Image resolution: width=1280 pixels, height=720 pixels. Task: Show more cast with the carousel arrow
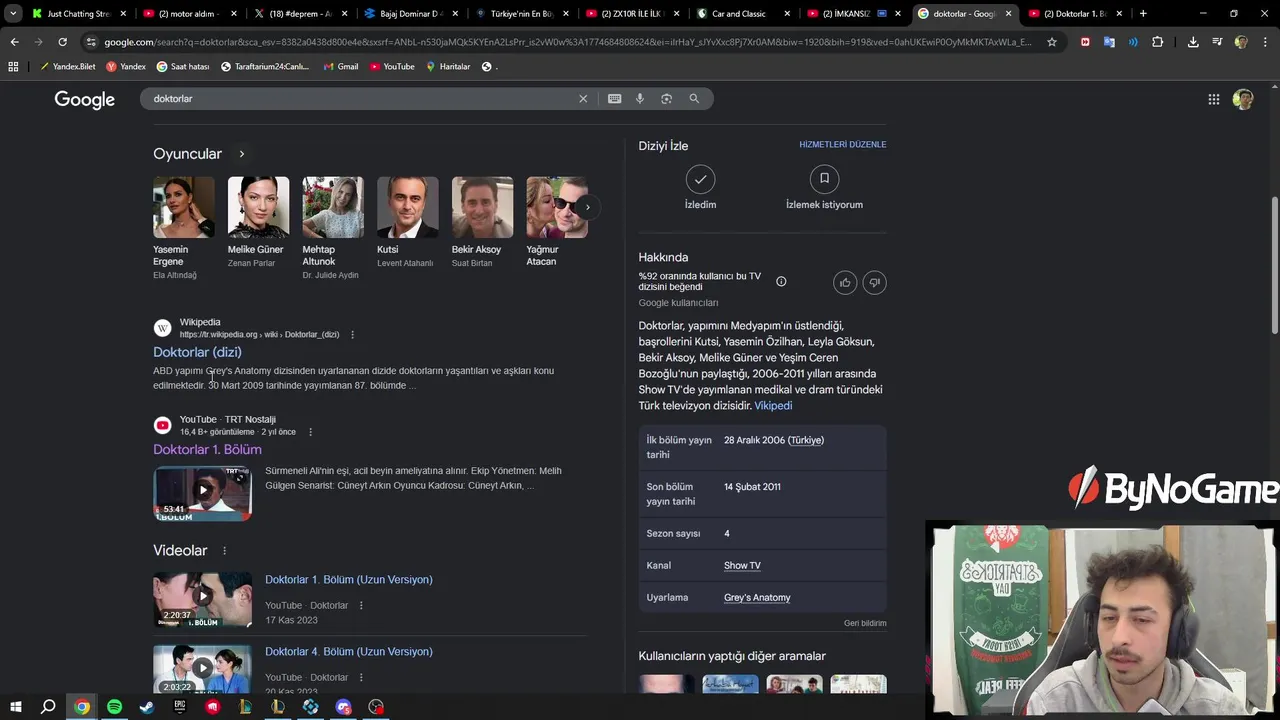[x=587, y=207]
